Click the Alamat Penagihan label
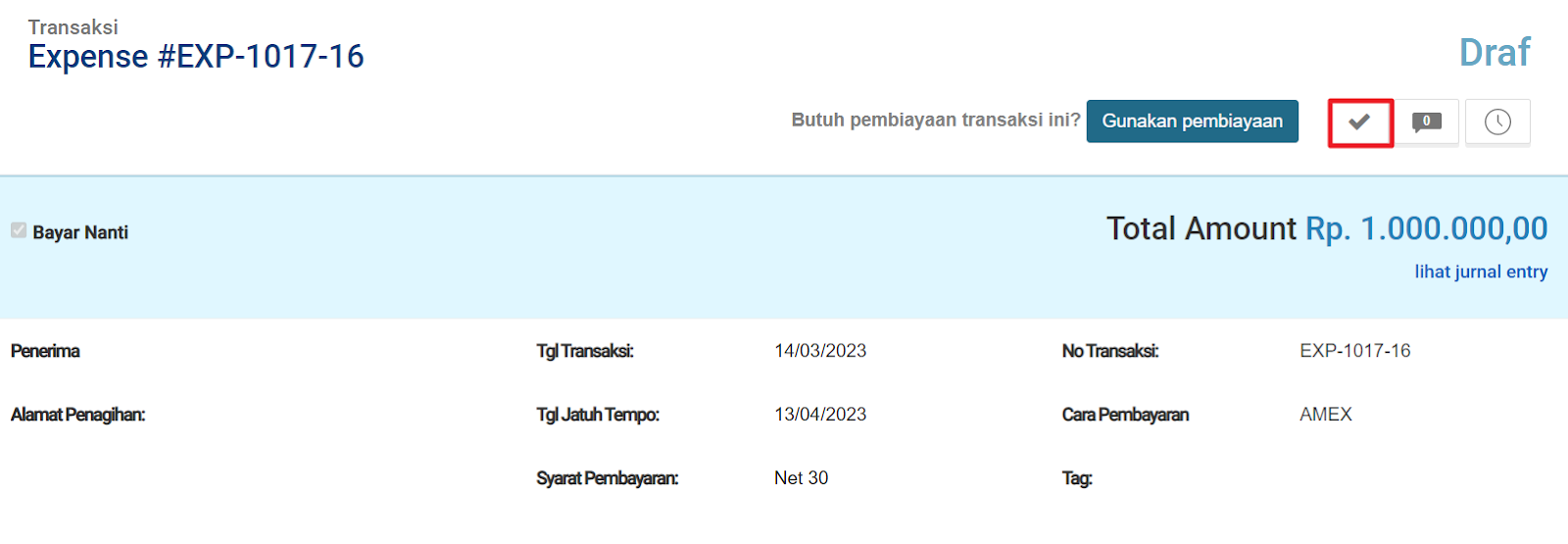1568x544 pixels. pyautogui.click(x=77, y=415)
